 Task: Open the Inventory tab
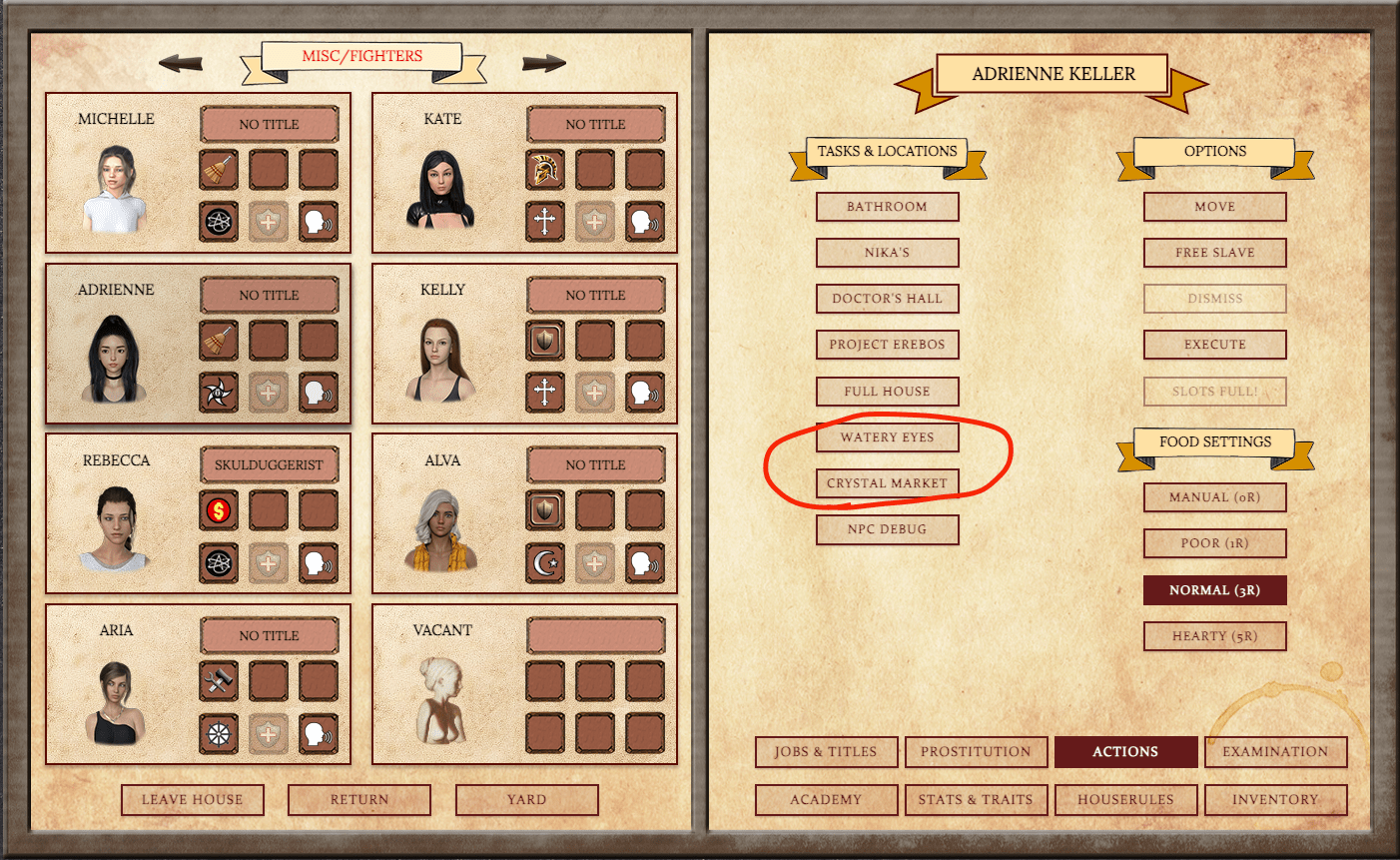[1275, 800]
